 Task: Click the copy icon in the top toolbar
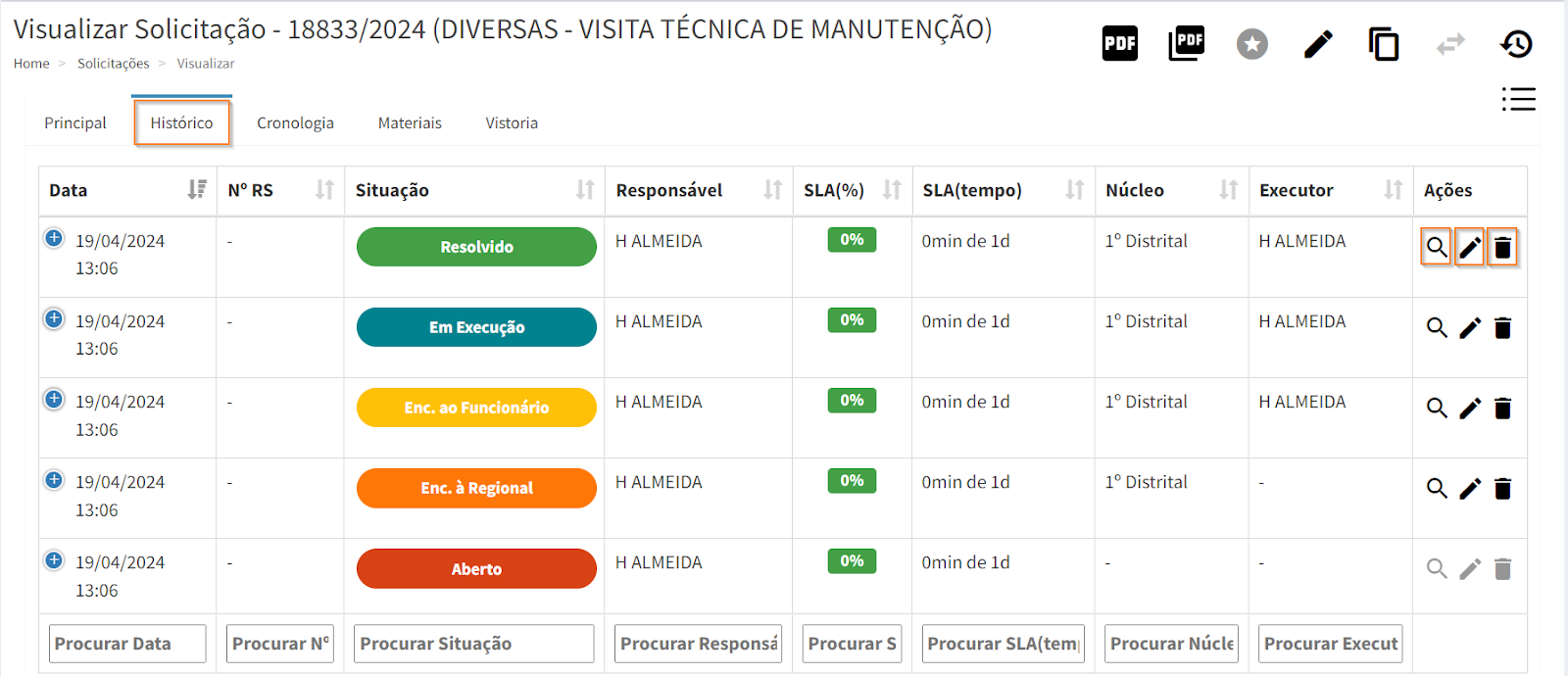[1384, 44]
